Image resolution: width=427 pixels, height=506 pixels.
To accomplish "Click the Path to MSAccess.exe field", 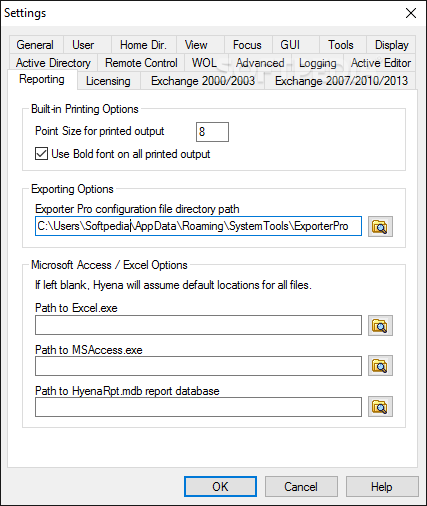I will [198, 366].
